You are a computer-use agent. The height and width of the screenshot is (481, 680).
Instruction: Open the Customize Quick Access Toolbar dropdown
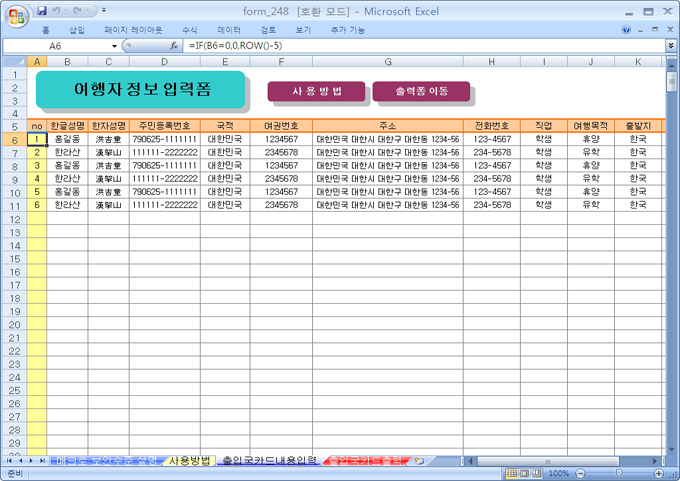pos(104,11)
